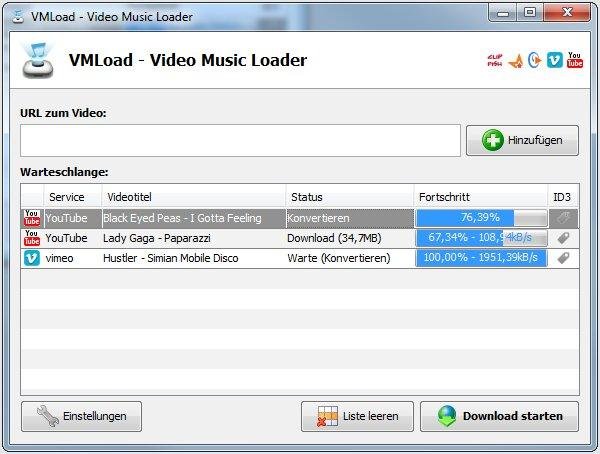Image resolution: width=600 pixels, height=454 pixels.
Task: Sort by the Status column header
Action: (x=350, y=197)
